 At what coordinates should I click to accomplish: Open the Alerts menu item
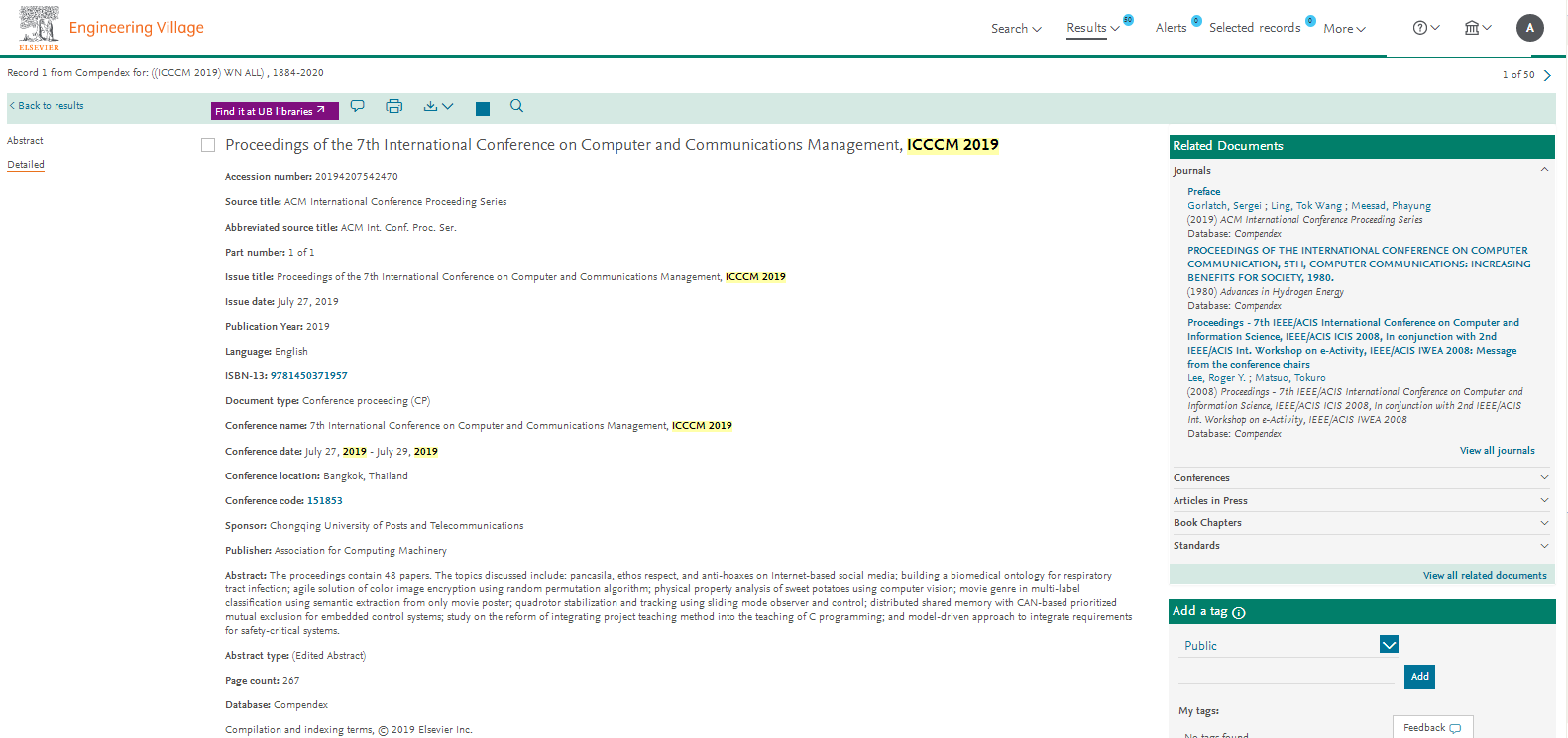[x=1171, y=28]
